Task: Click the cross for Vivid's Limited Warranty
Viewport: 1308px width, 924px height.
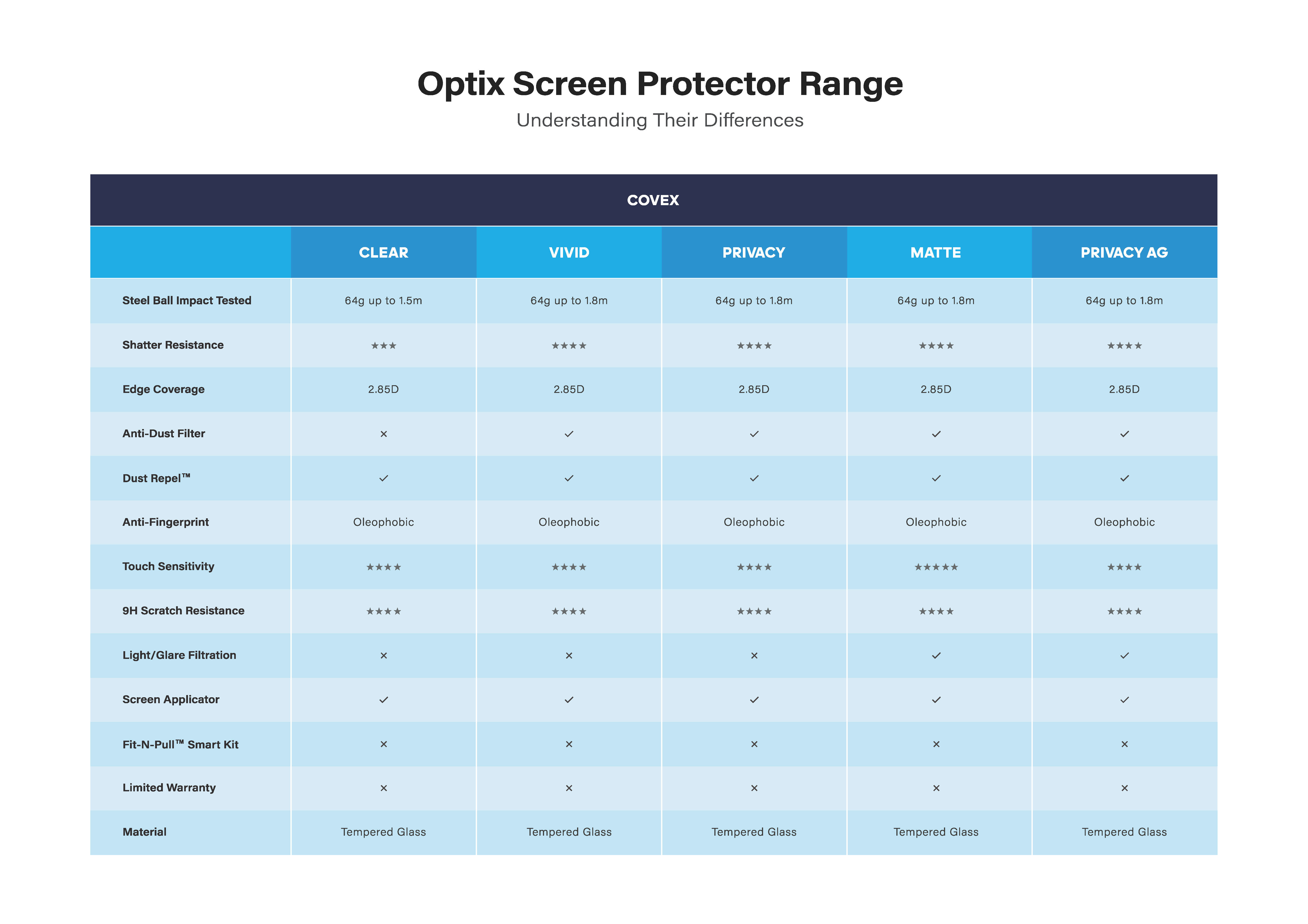Action: [x=569, y=788]
